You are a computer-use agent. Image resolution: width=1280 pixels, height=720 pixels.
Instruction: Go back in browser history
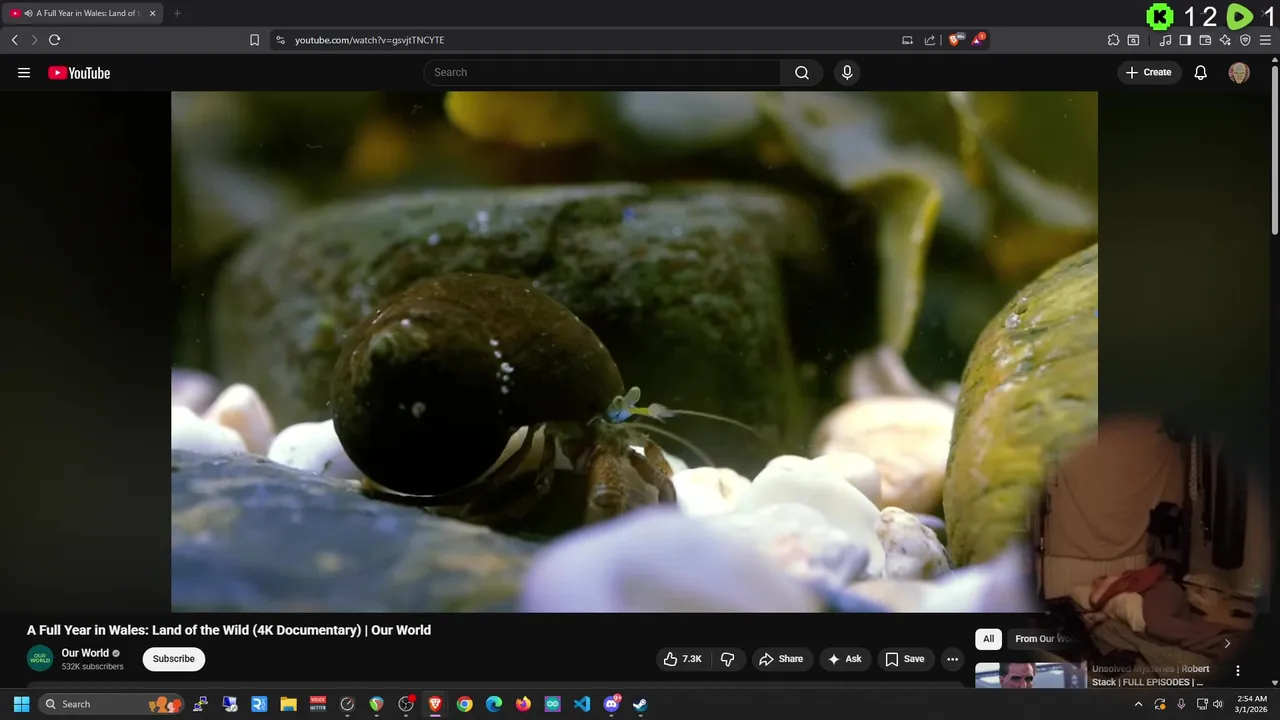pos(14,40)
